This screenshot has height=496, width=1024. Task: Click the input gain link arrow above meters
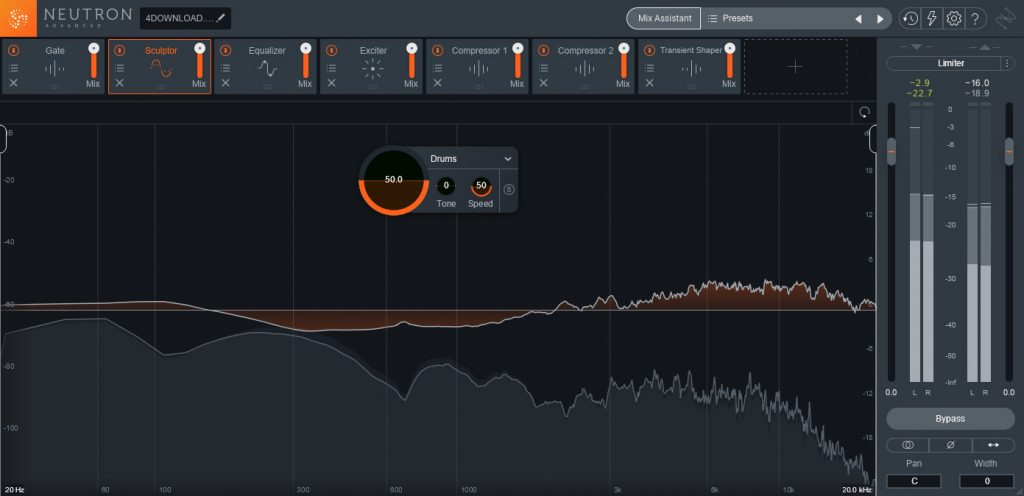[x=916, y=47]
